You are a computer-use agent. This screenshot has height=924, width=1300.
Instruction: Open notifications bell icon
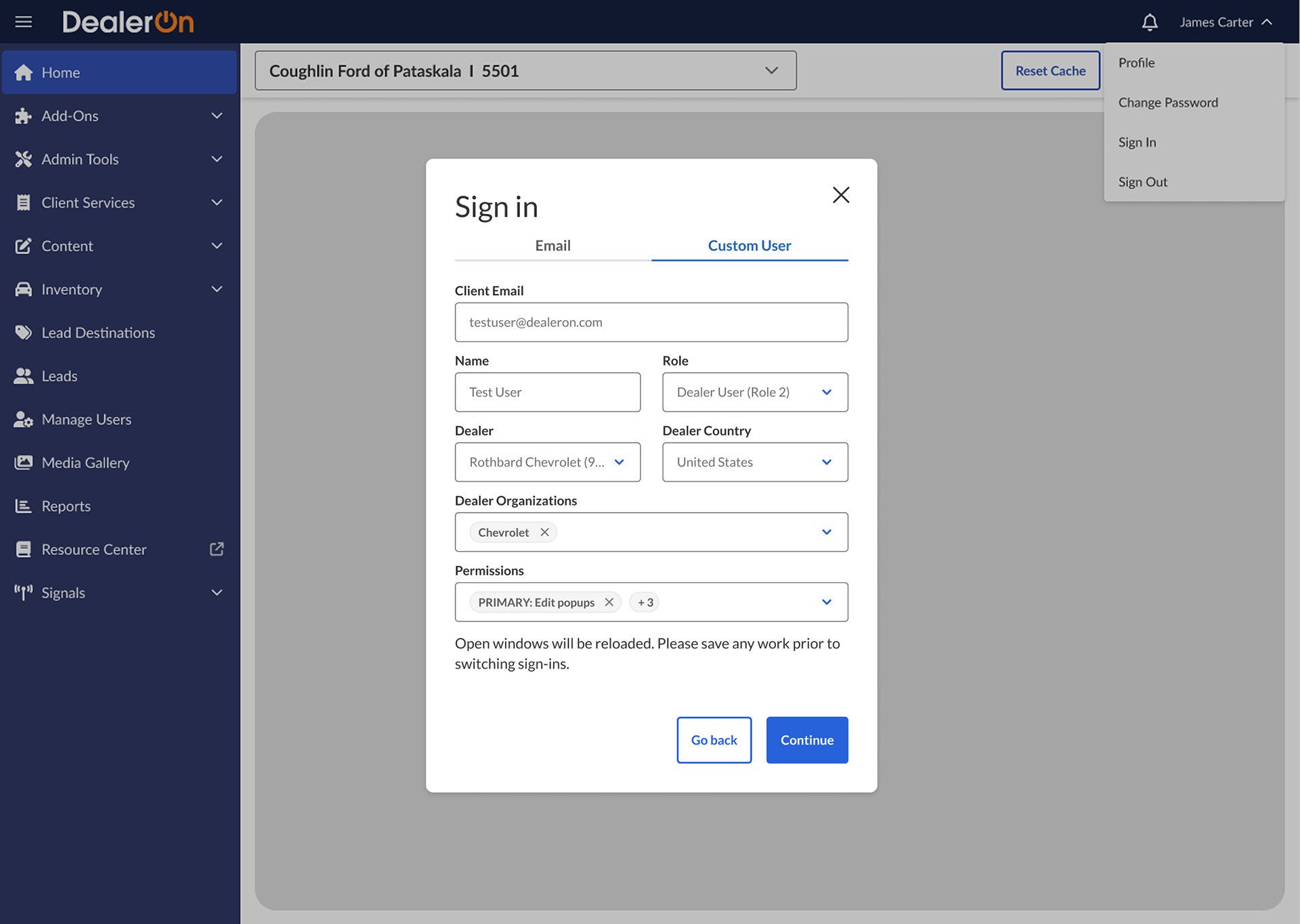[1150, 22]
